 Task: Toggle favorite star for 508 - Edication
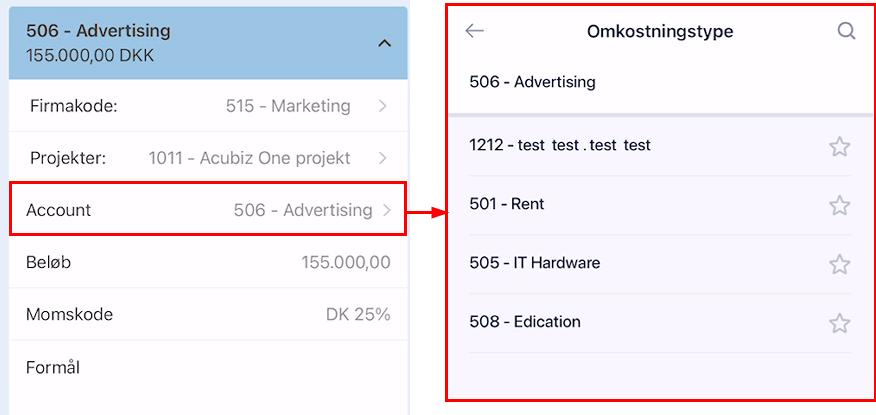(839, 323)
